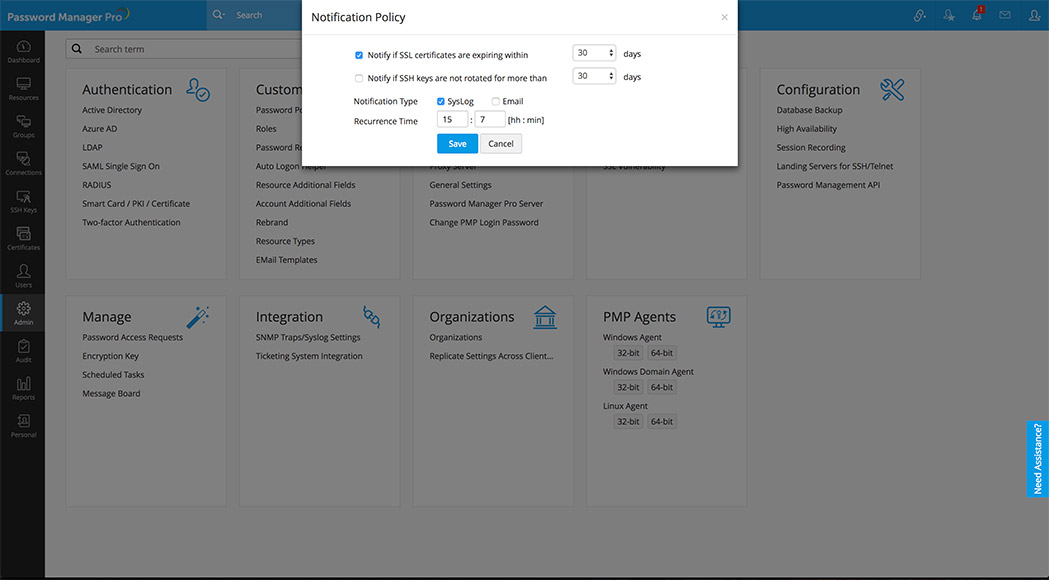The height and width of the screenshot is (580, 1049).
Task: Click the Authentication section icon
Action: (x=198, y=90)
